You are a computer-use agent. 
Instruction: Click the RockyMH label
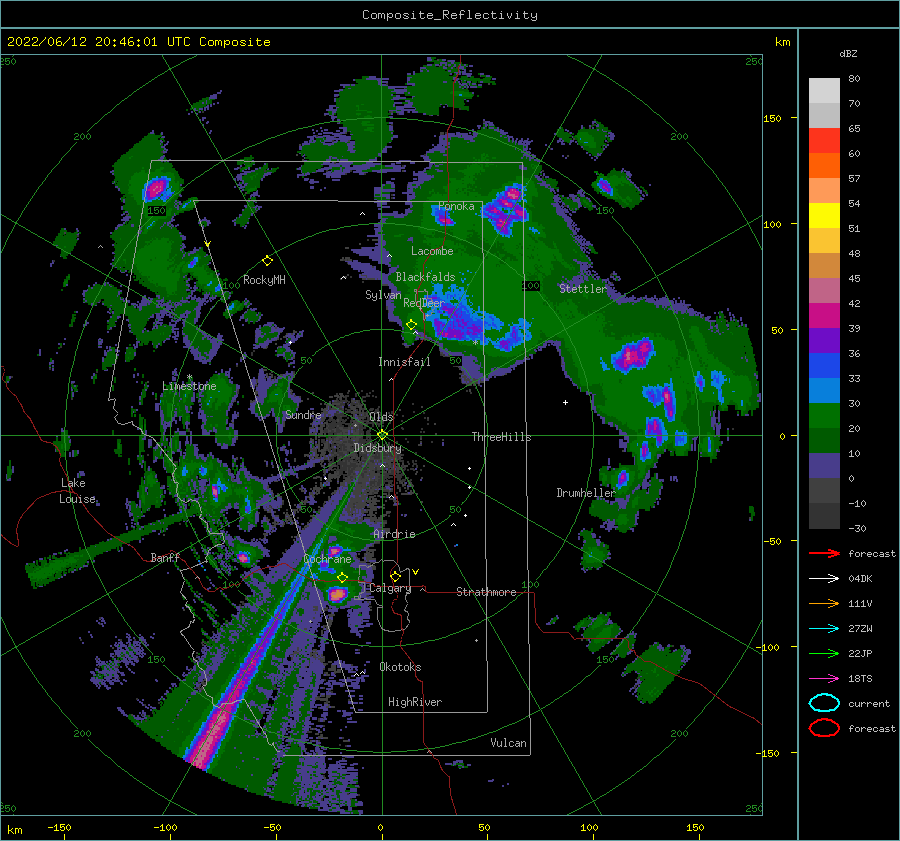[264, 280]
